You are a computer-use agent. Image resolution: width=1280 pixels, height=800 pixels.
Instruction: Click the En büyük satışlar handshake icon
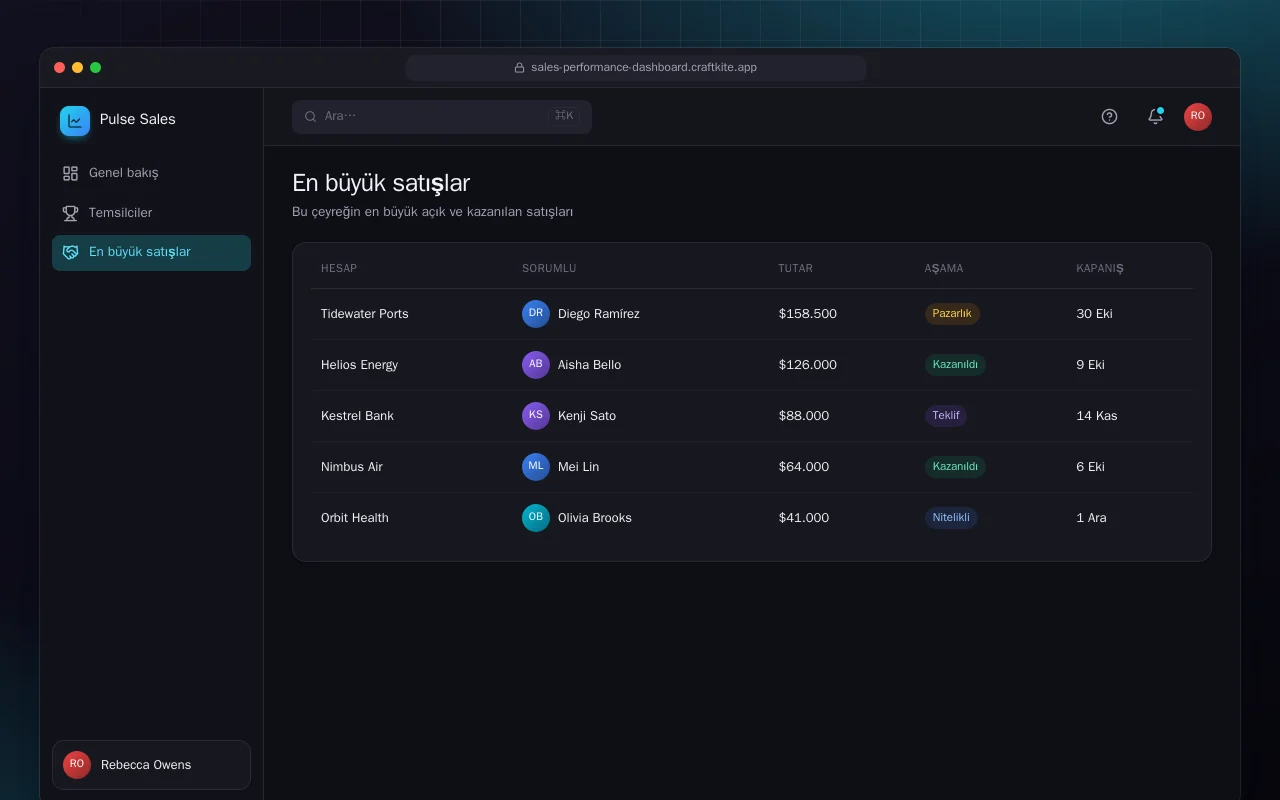click(70, 252)
